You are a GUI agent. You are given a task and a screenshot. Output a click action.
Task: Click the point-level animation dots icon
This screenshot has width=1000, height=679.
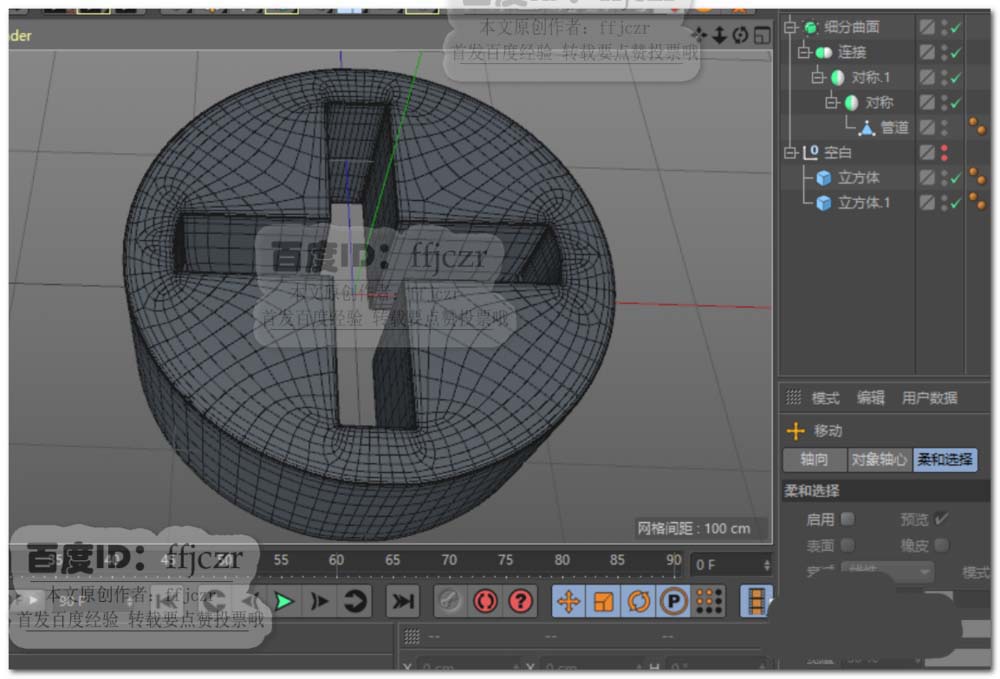[x=708, y=601]
